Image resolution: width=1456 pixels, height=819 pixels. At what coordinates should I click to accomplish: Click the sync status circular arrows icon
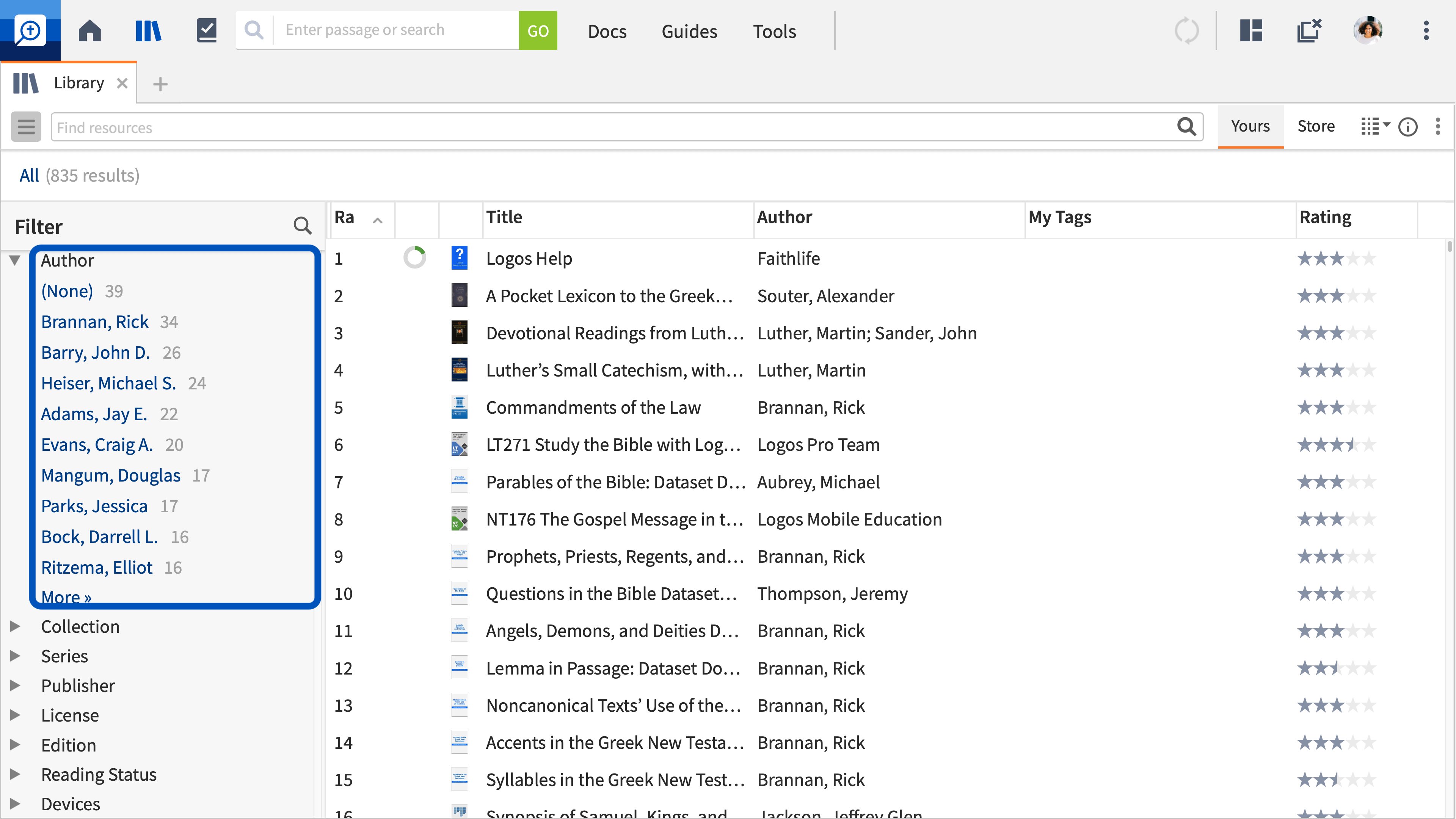1186,30
